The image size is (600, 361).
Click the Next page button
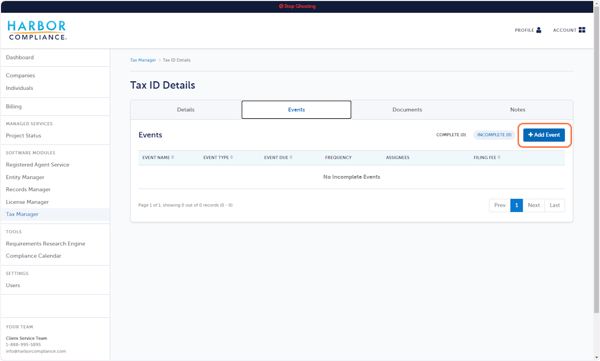pos(533,205)
